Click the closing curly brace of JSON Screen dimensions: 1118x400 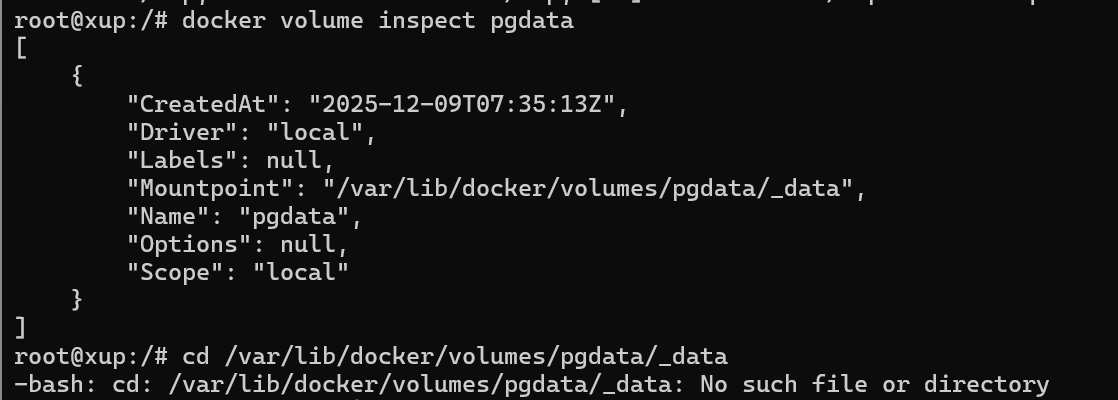pos(78,299)
